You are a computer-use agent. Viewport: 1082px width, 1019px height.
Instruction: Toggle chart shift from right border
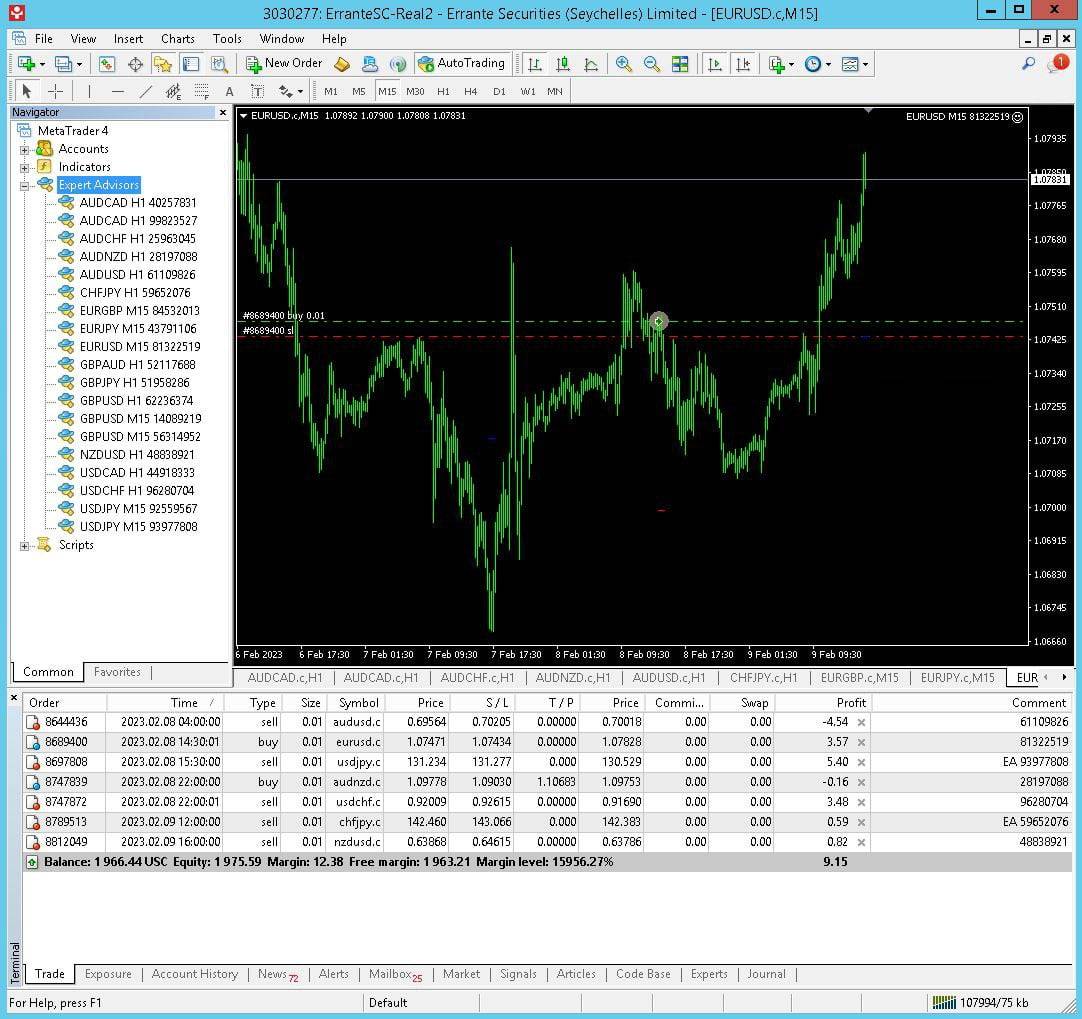click(743, 64)
